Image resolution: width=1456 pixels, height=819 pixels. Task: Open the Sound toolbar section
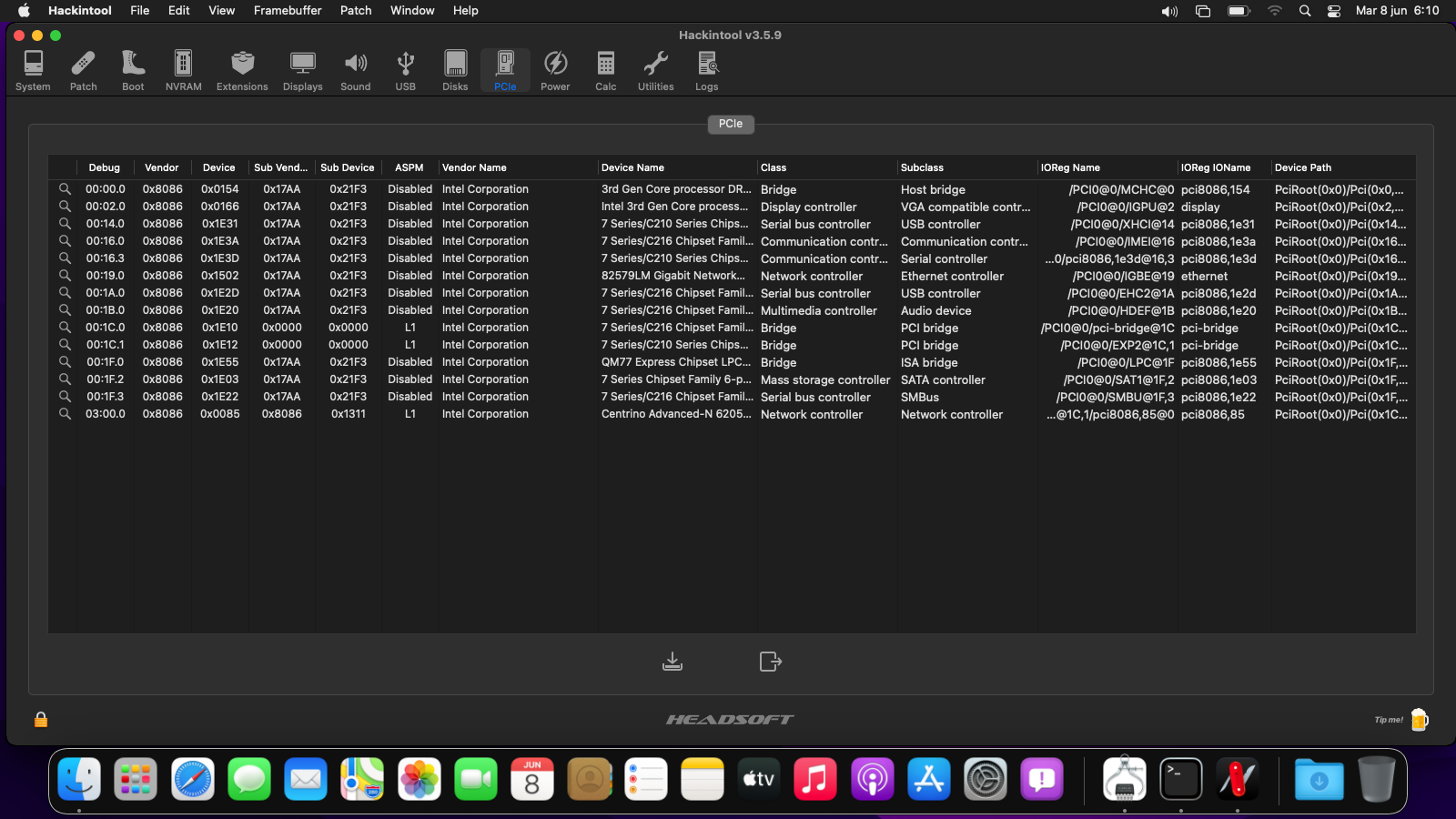click(x=355, y=71)
